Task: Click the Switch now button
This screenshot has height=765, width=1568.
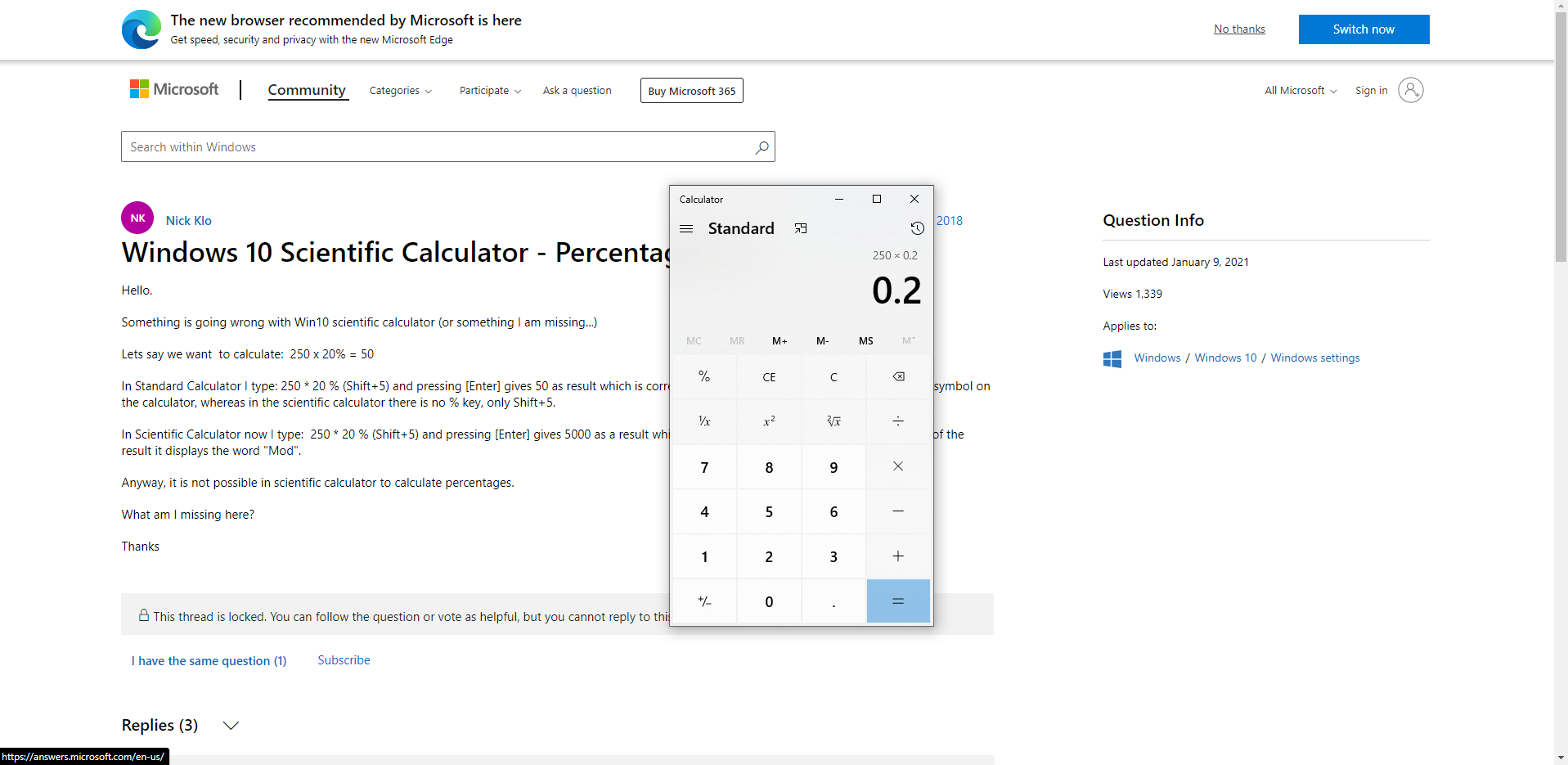Action: 1364,29
